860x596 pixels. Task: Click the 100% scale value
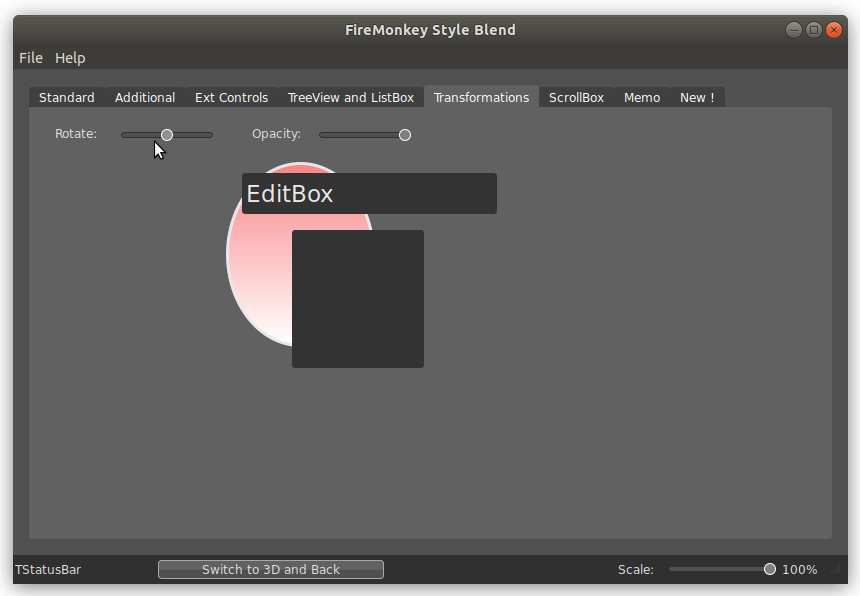[x=800, y=570]
